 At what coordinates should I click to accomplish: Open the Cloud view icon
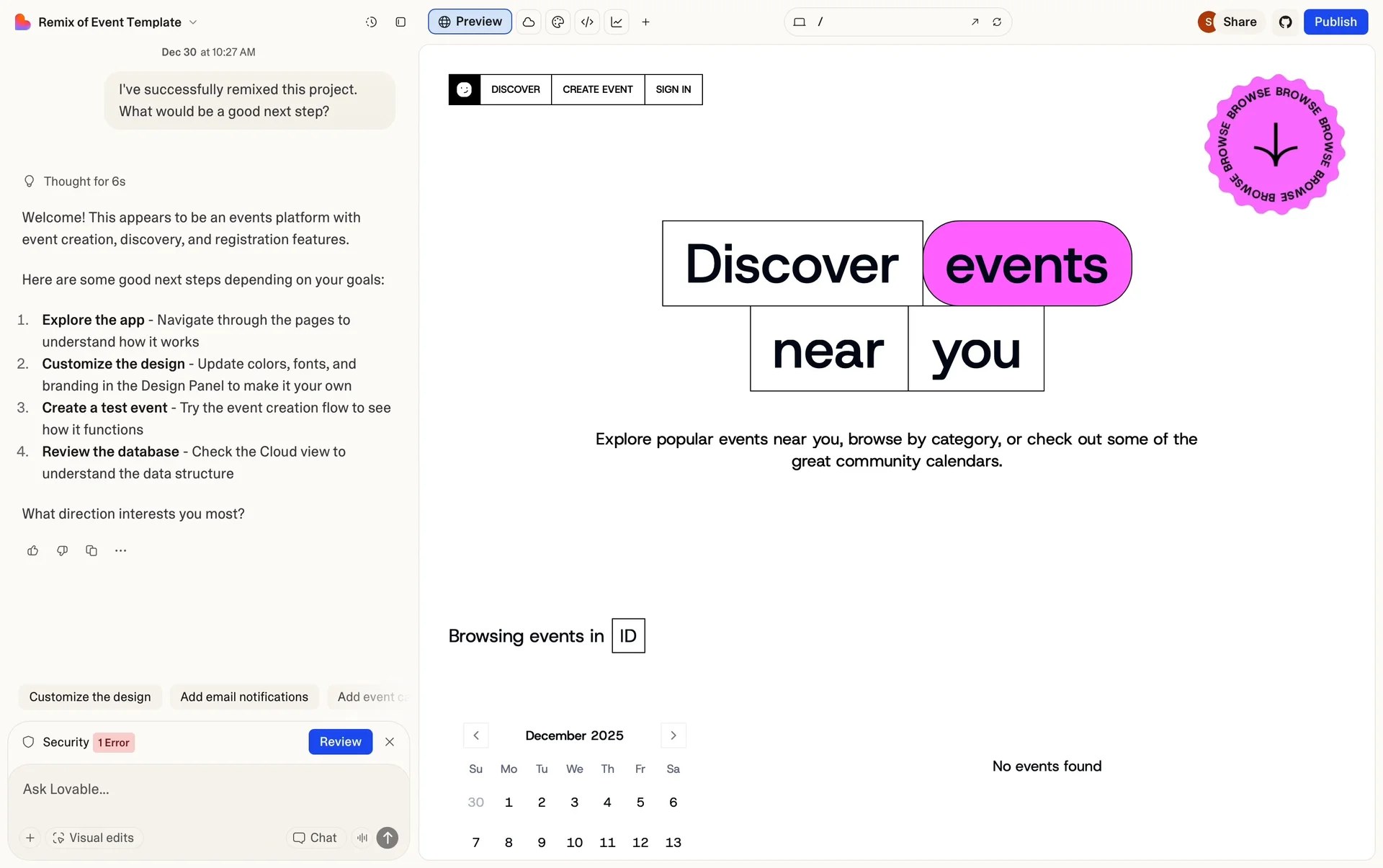click(529, 22)
